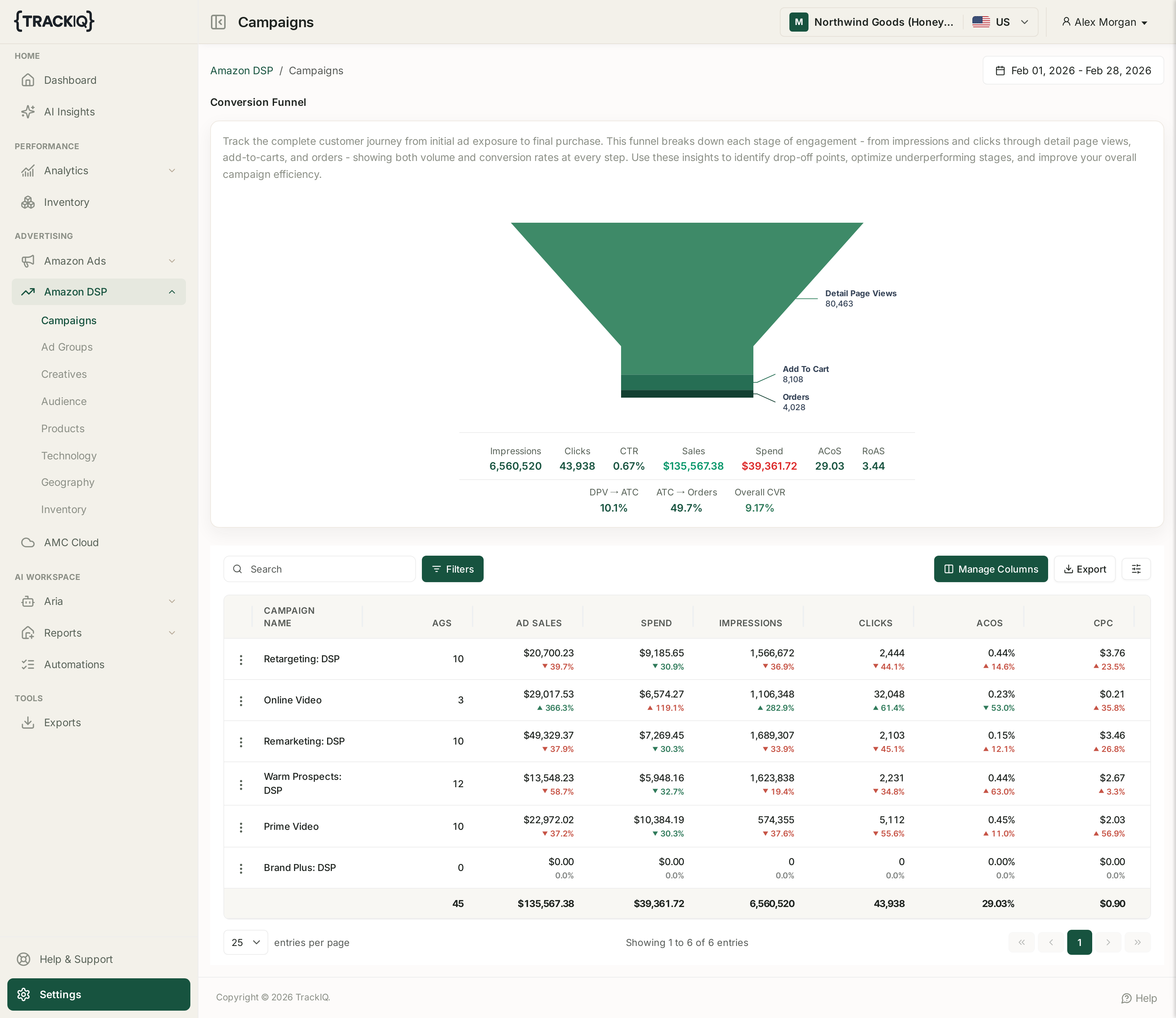Sort by AD SALES column header
The height and width of the screenshot is (1018, 1176).
pos(539,623)
